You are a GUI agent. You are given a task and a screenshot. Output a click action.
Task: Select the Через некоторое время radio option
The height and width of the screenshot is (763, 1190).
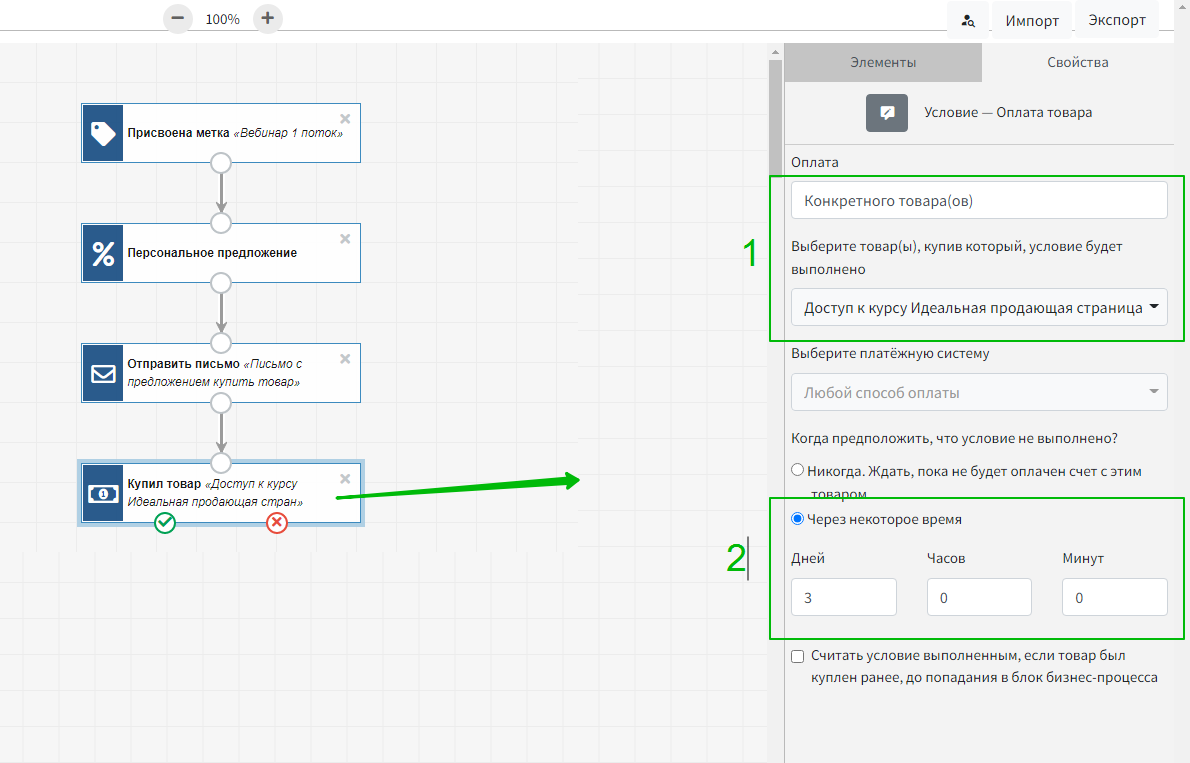pos(797,519)
